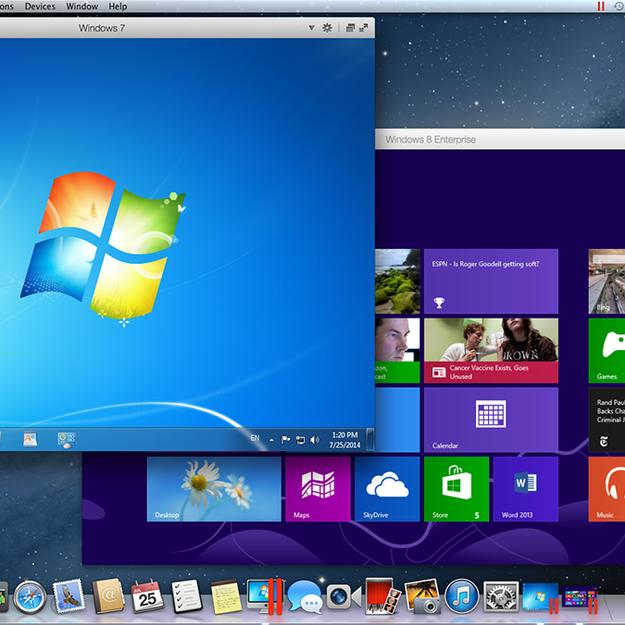Switch to the Windows 7 VM Dock icon

point(540,597)
